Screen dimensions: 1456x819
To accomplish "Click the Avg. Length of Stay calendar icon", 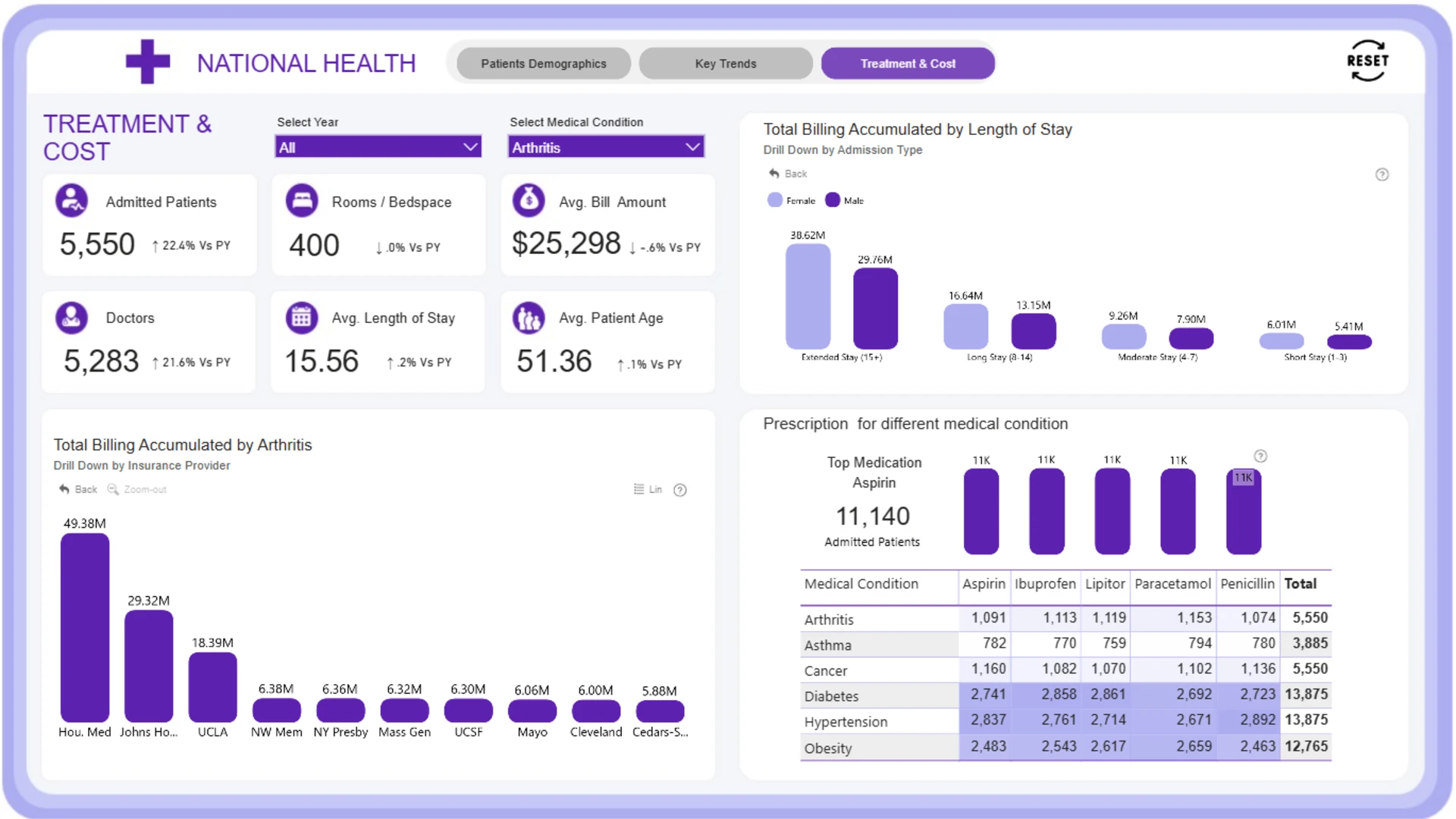I will tap(302, 318).
